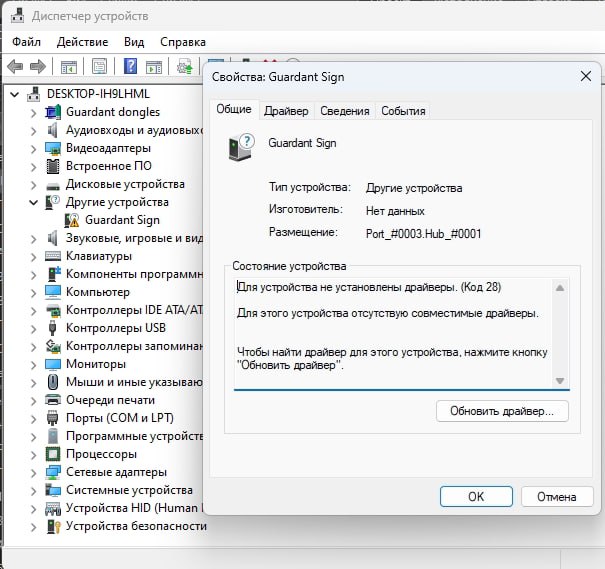
Task: Open the Файл menu
Action: coord(26,42)
